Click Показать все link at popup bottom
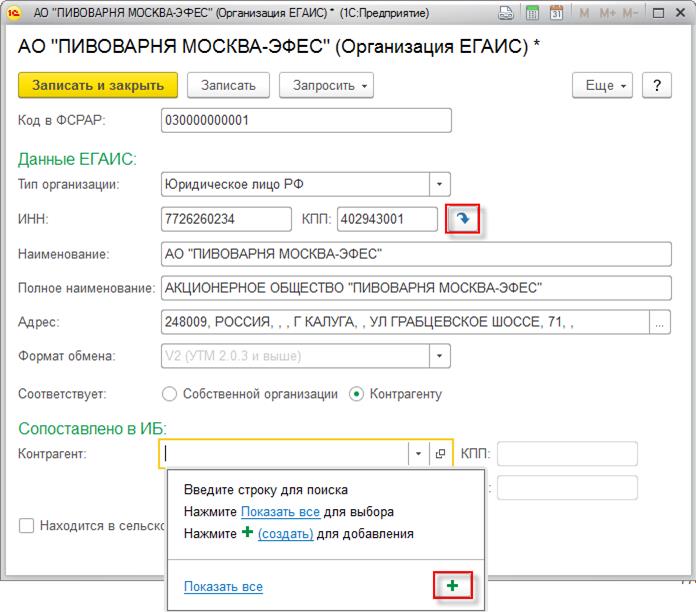This screenshot has width=696, height=612. point(223,586)
